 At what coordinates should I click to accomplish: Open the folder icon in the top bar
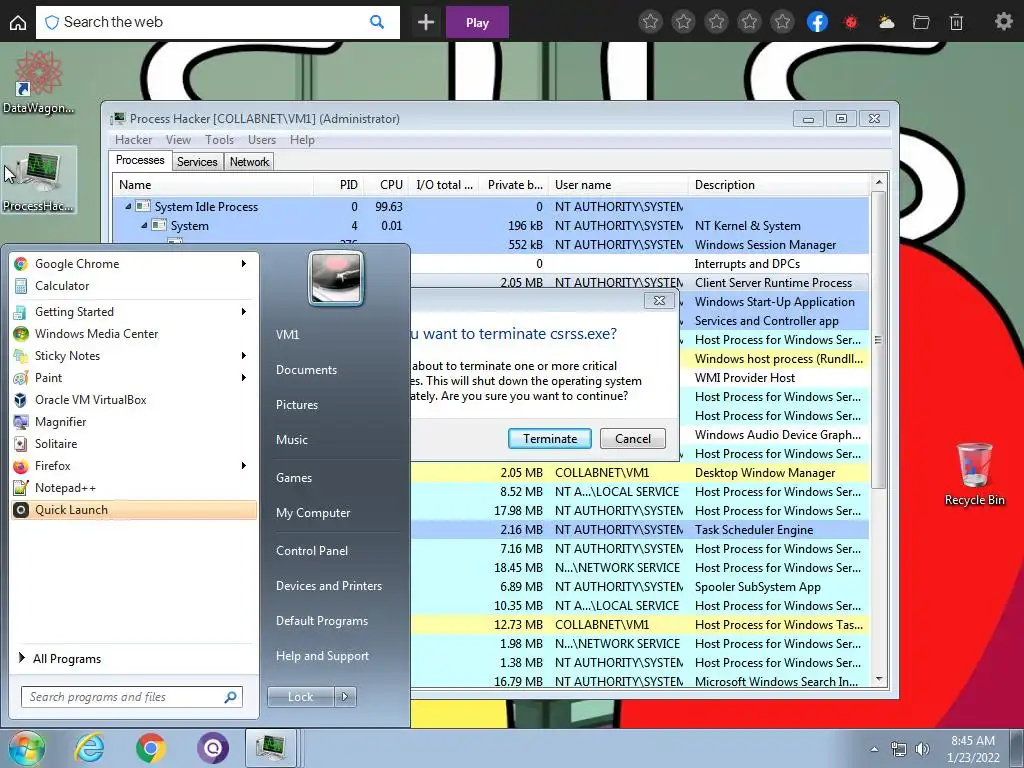(x=921, y=23)
